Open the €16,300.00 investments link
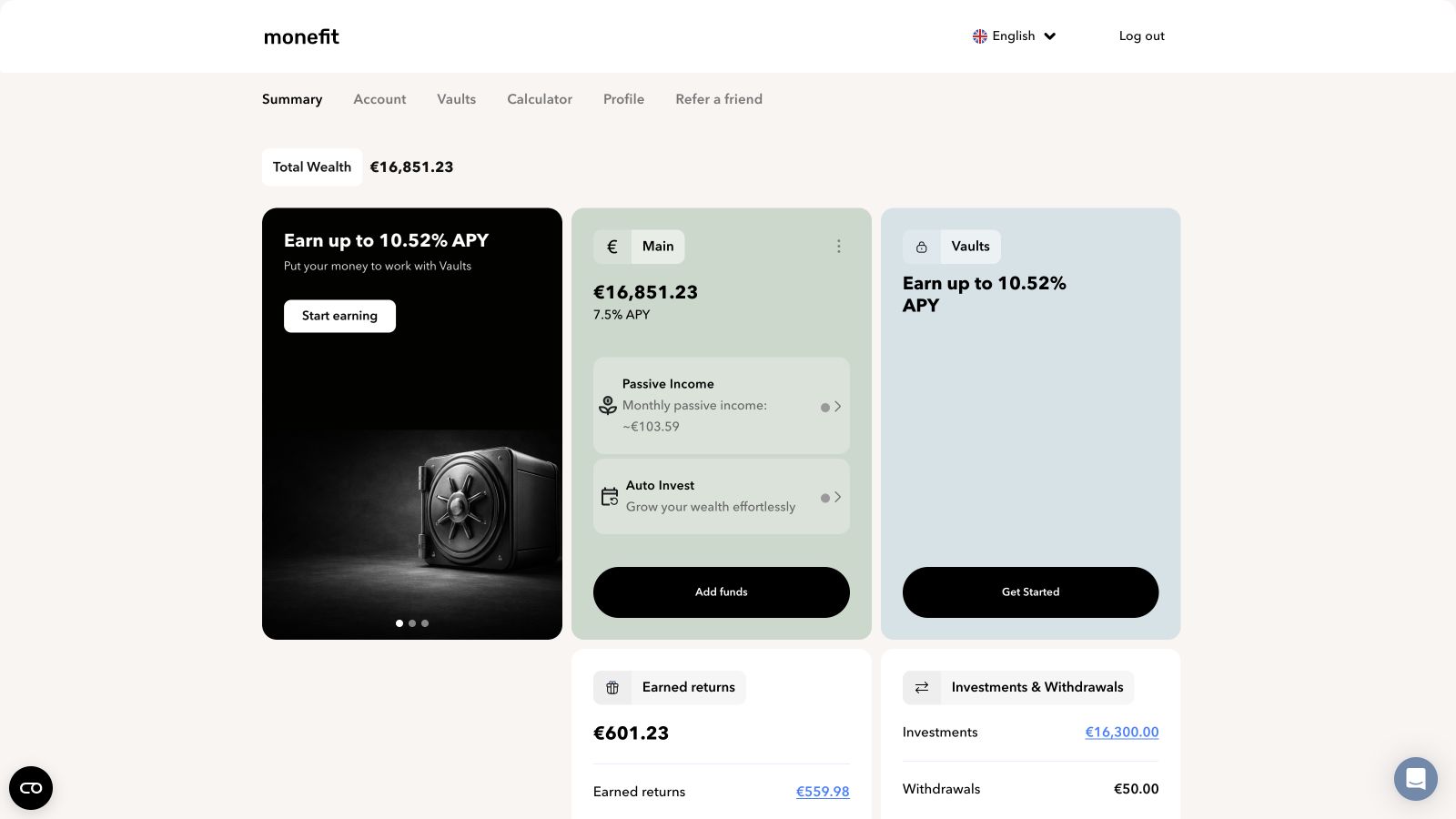1456x819 pixels. click(1122, 733)
